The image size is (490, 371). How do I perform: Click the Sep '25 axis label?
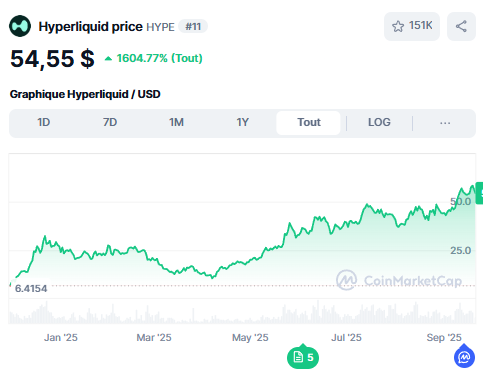(x=444, y=337)
